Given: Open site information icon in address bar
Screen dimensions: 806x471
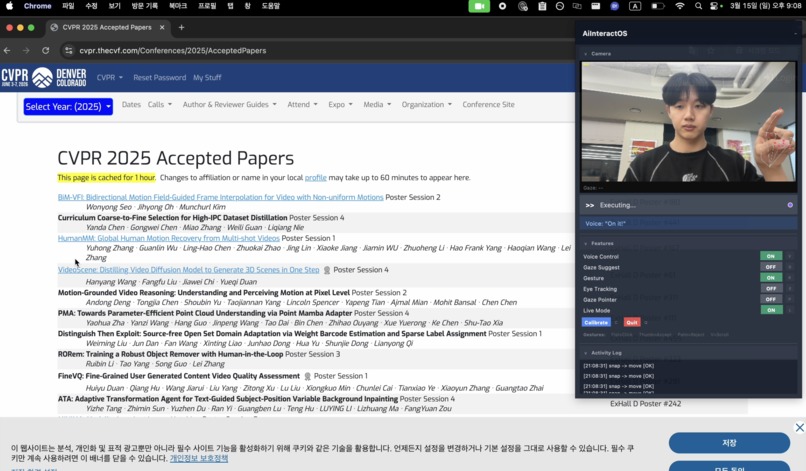Looking at the screenshot, I should click(x=68, y=50).
